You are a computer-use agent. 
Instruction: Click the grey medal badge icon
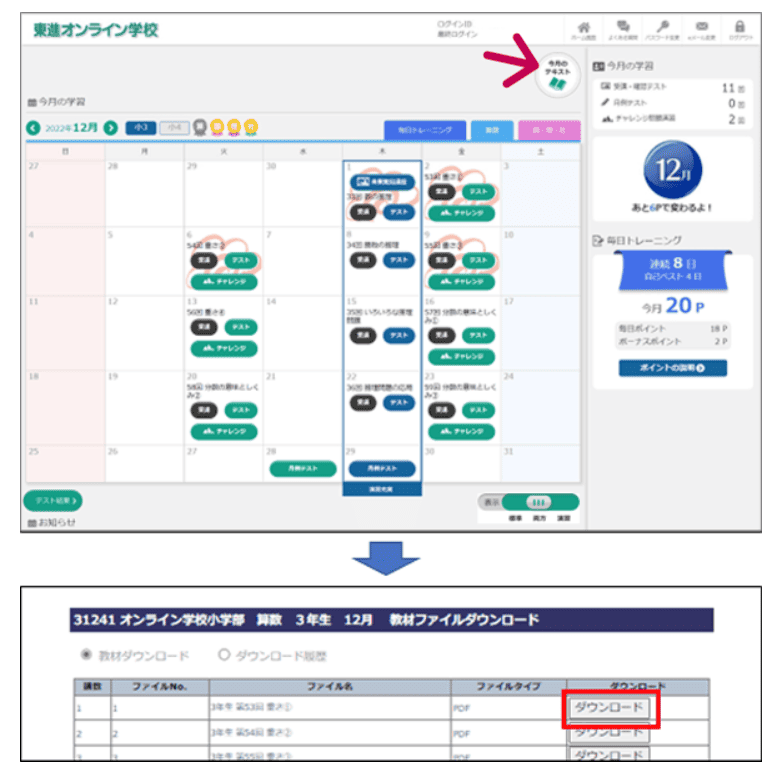200,128
